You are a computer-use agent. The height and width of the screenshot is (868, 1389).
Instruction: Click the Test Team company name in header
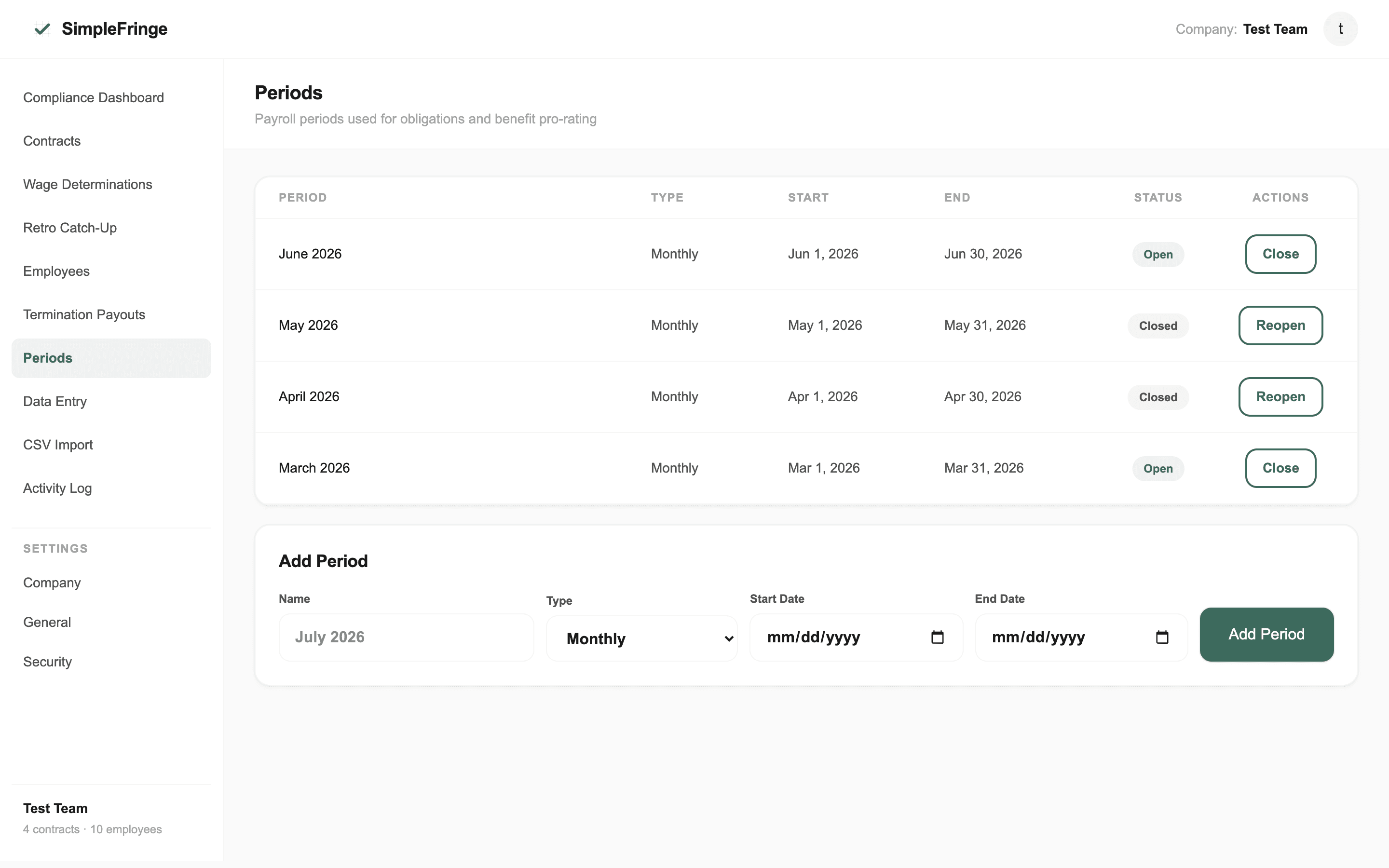(1275, 29)
